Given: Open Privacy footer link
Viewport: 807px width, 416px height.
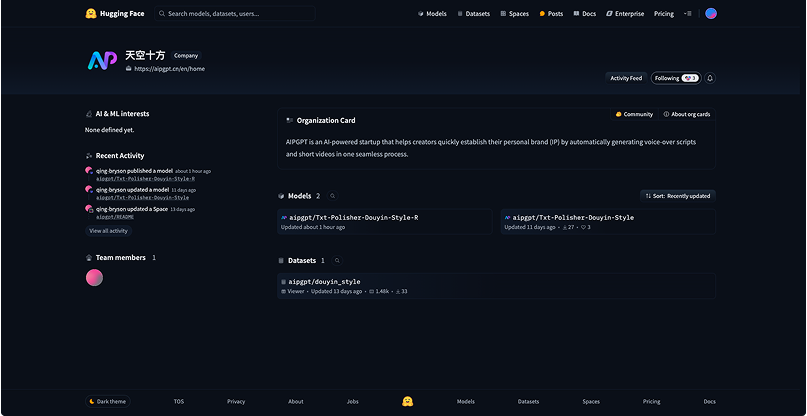Looking at the screenshot, I should click(x=236, y=402).
